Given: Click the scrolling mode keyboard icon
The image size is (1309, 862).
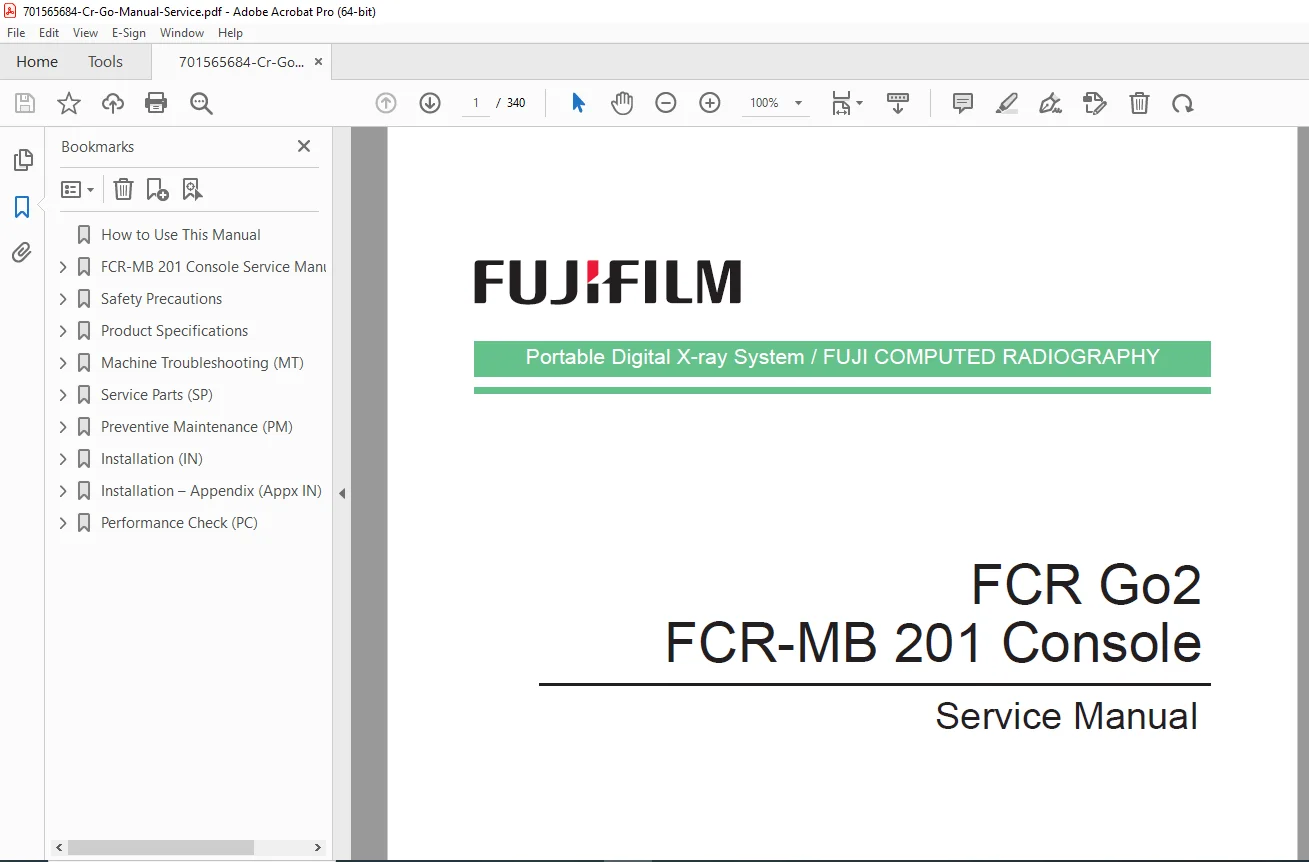Looking at the screenshot, I should pyautogui.click(x=898, y=103).
